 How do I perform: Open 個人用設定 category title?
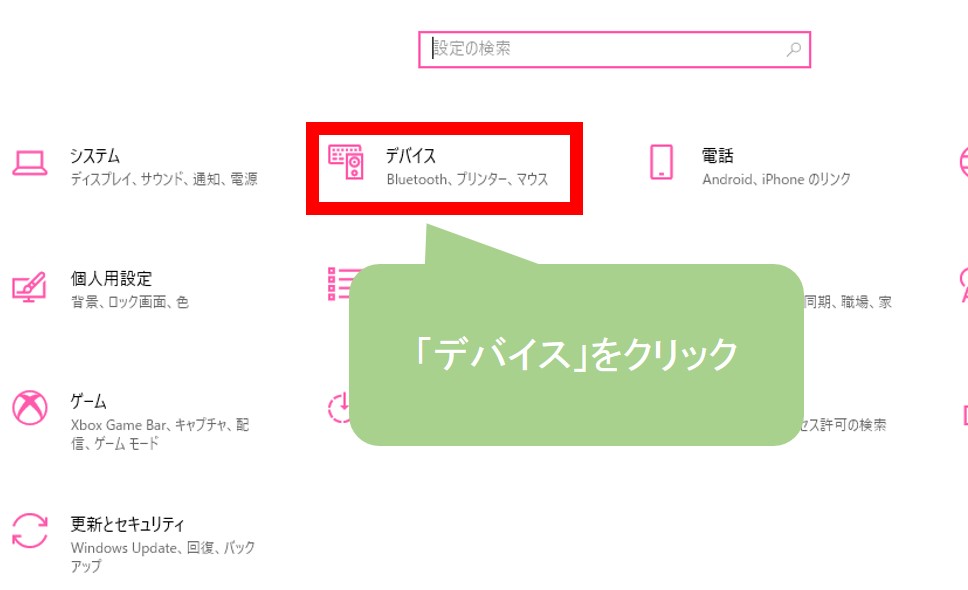[x=111, y=278]
